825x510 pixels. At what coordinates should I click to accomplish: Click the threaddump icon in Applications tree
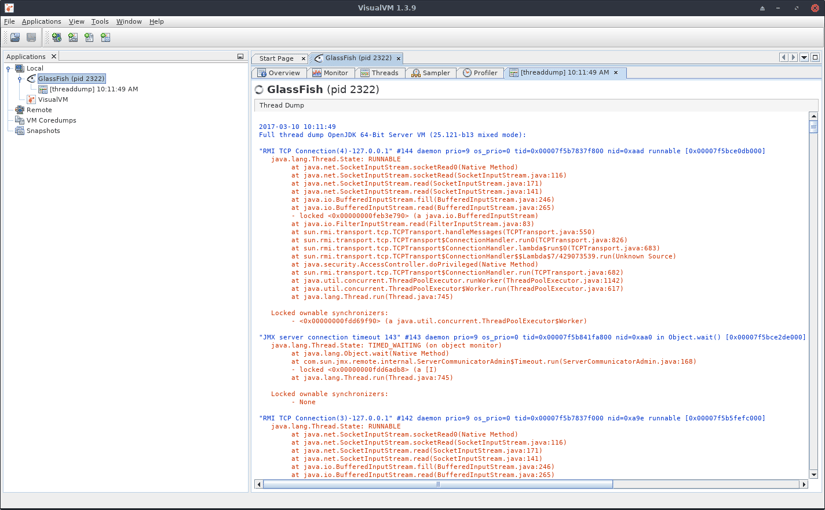pos(43,89)
